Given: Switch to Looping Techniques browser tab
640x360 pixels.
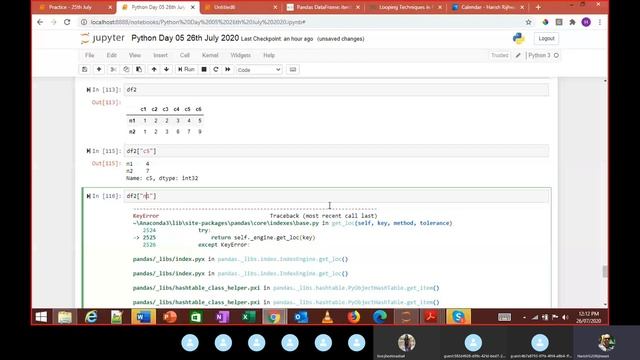Looking at the screenshot, I should pyautogui.click(x=406, y=7).
